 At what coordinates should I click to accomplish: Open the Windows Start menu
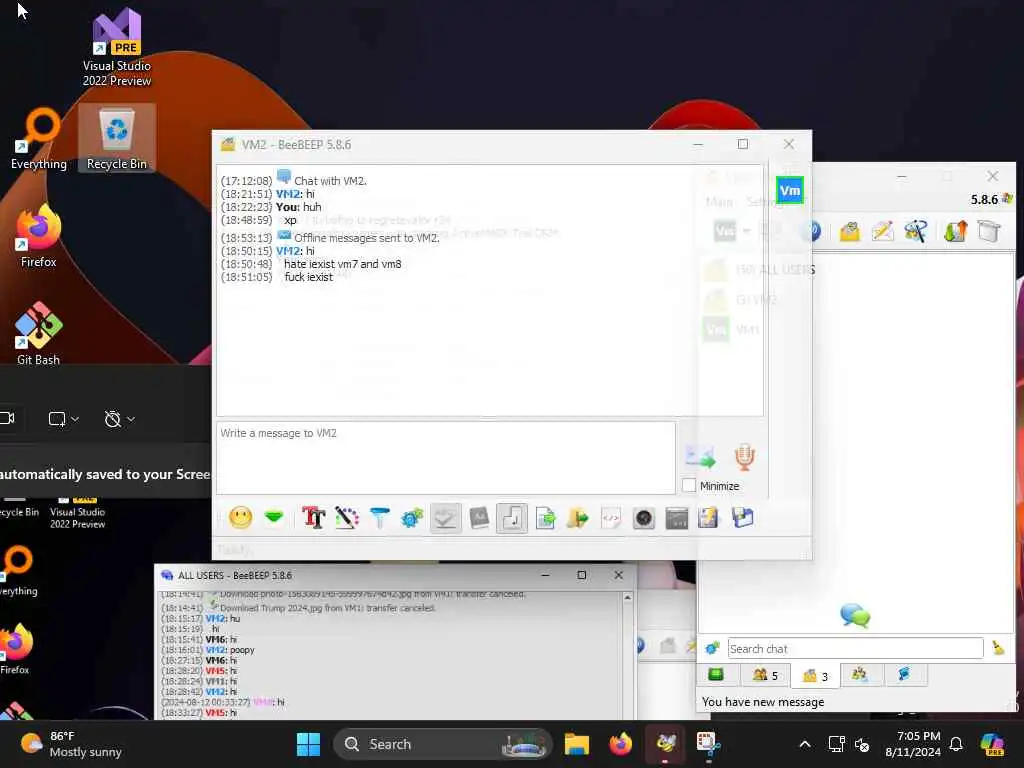click(308, 744)
